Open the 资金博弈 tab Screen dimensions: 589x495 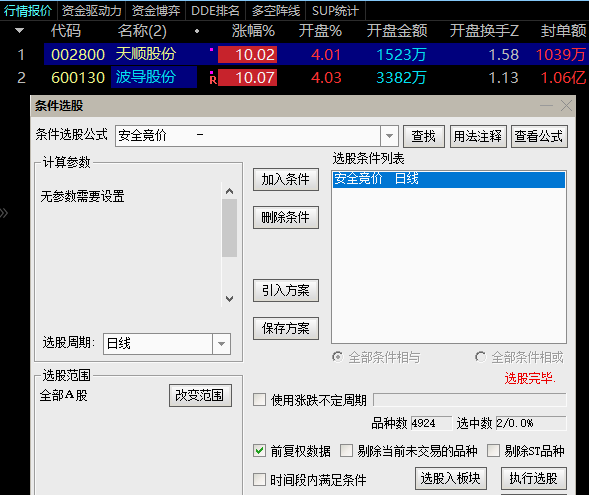click(x=156, y=11)
